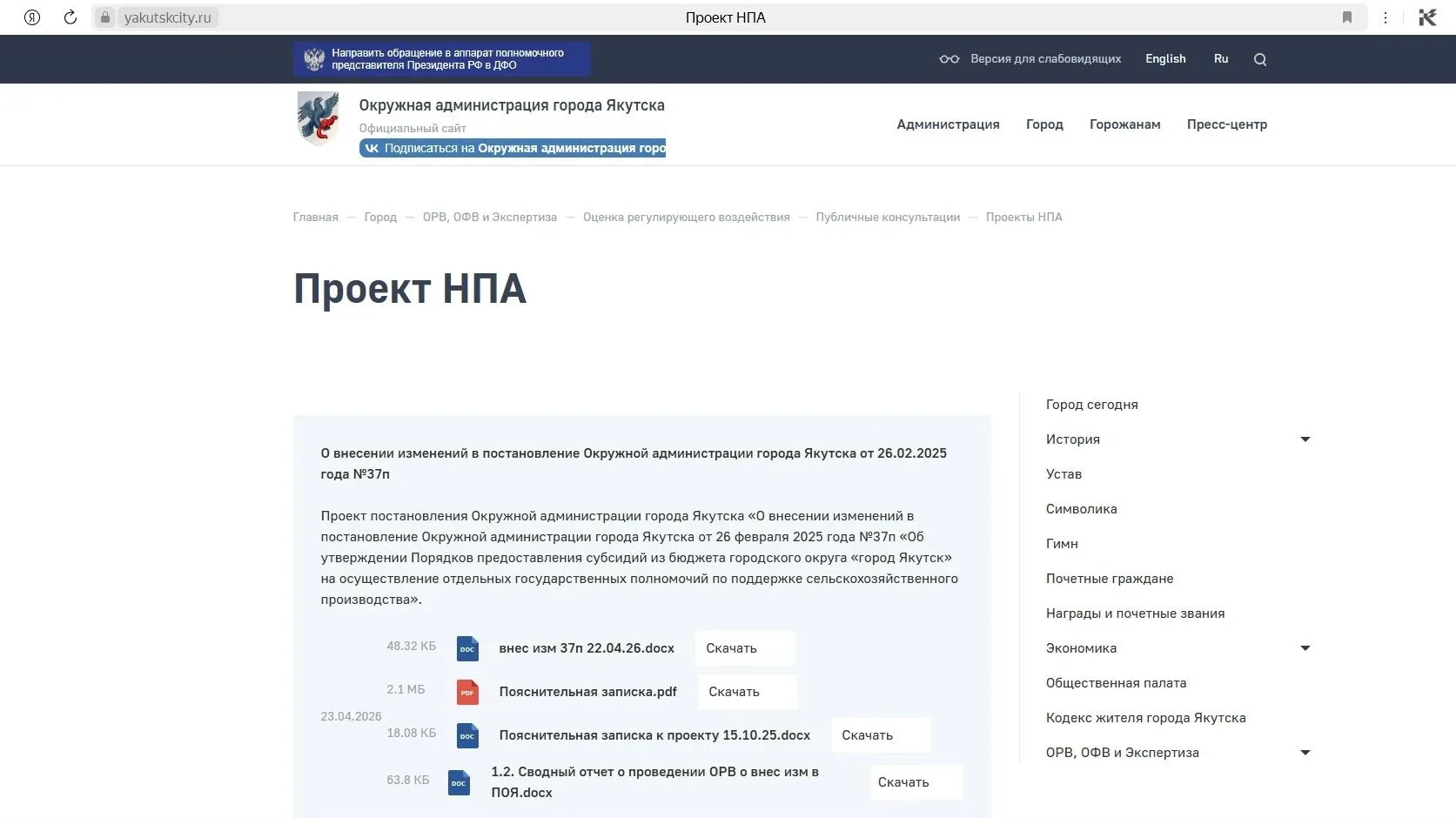Download внес изм 37п 22.04.26.docx via Скачать
Screen dimensions: 1456x818
click(x=745, y=648)
